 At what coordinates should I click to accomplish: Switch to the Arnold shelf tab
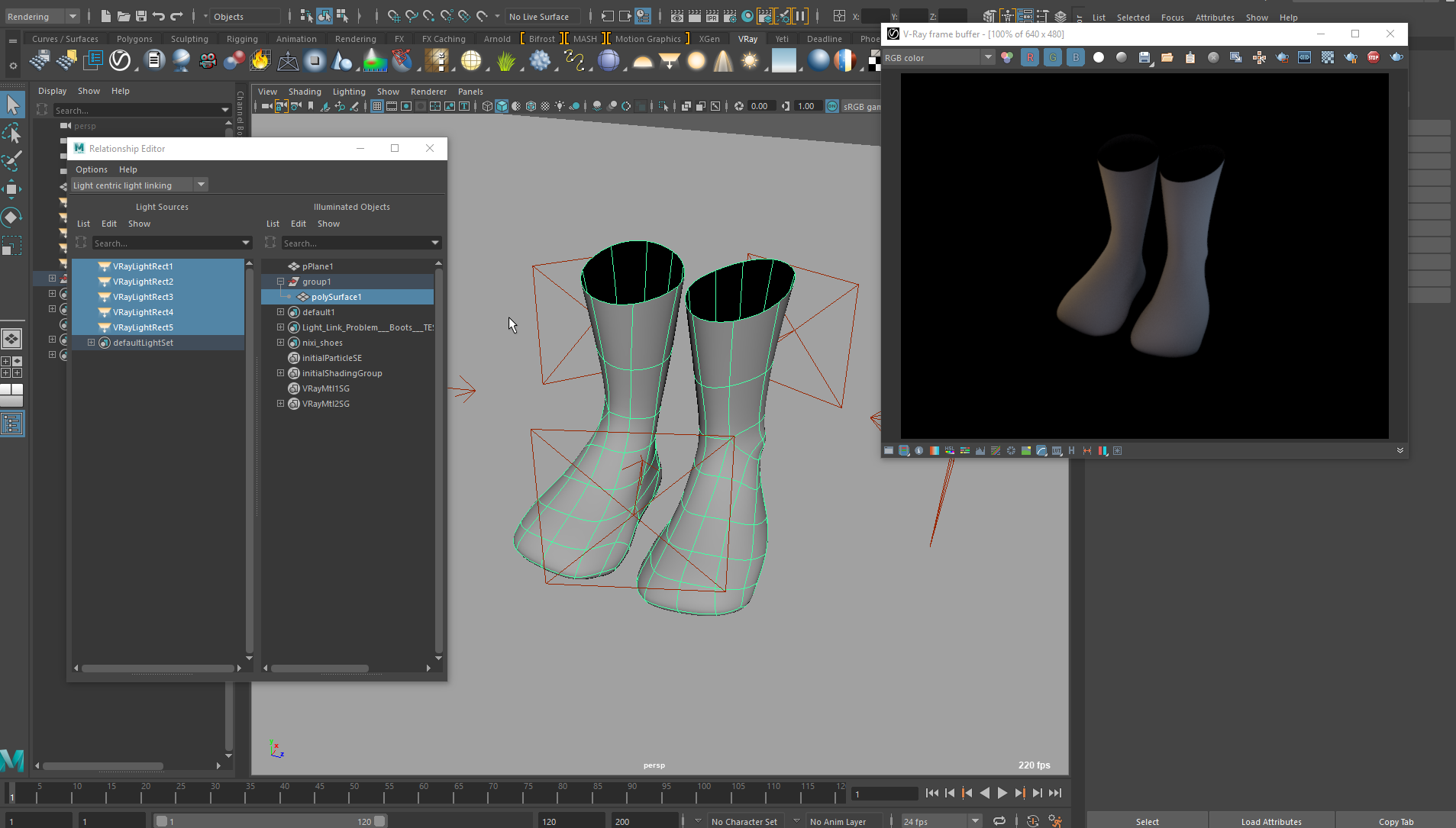[x=497, y=39]
